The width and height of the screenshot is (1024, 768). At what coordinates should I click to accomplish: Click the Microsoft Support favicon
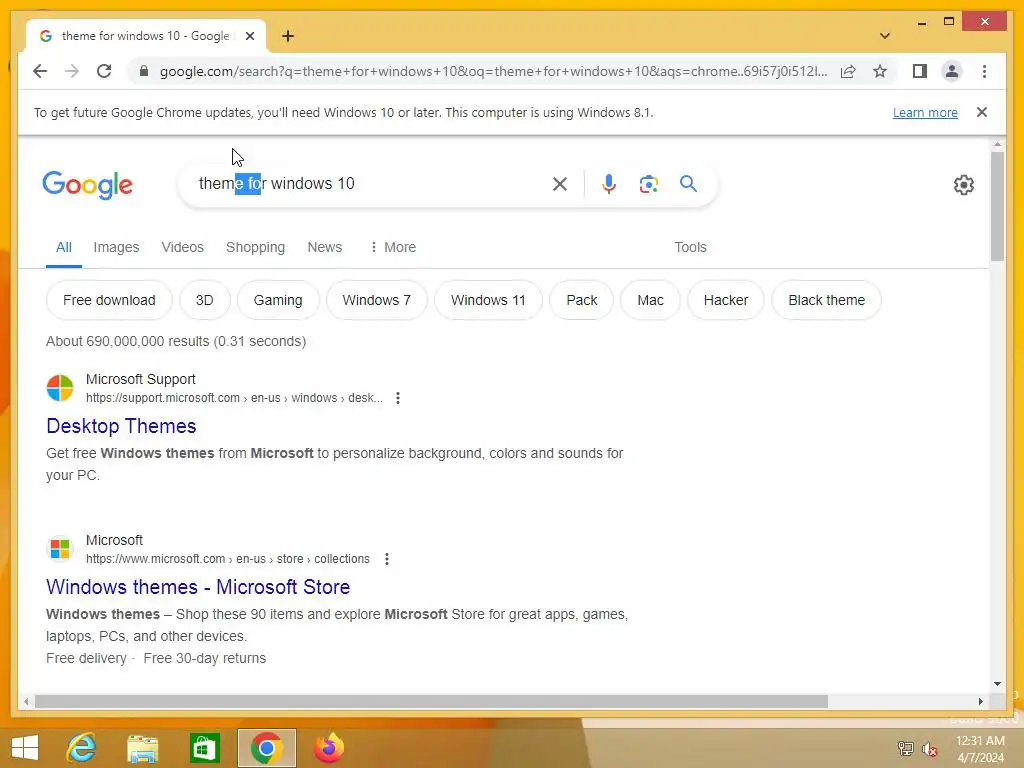60,388
